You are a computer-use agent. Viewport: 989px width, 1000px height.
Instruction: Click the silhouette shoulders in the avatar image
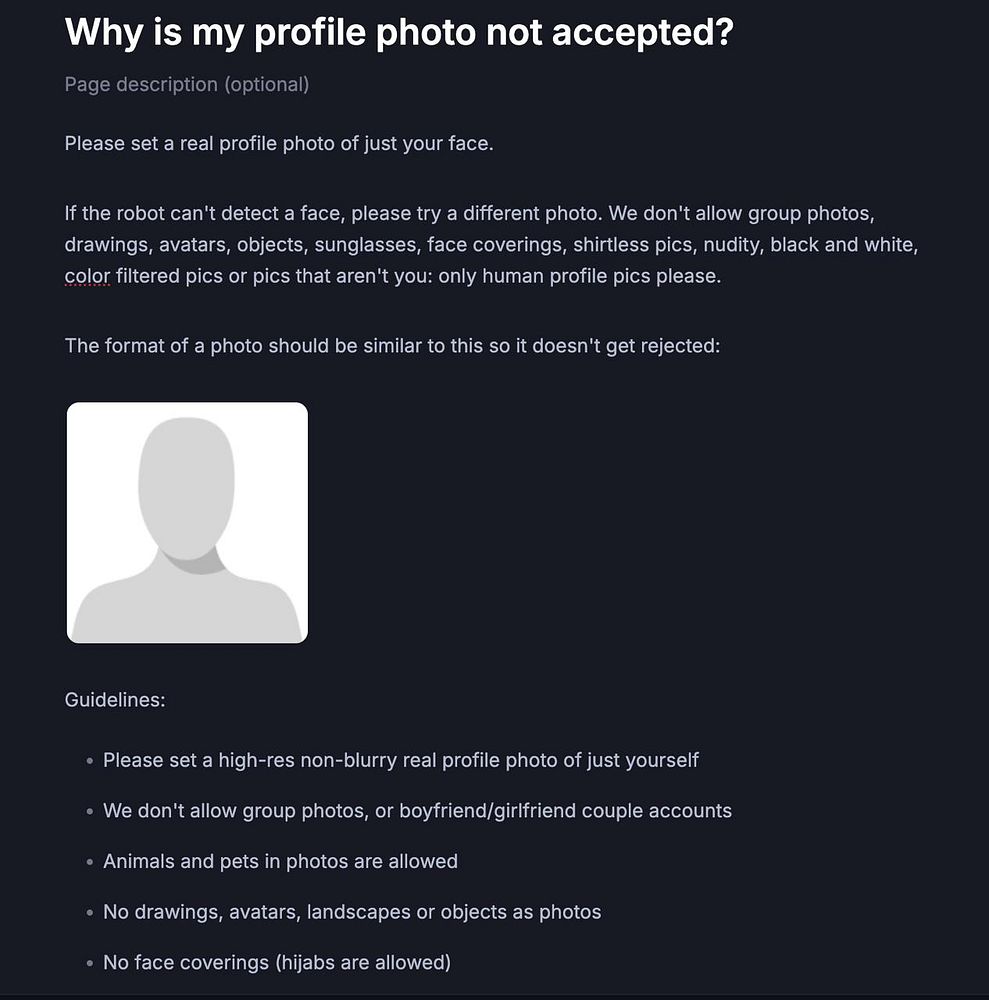tap(187, 603)
